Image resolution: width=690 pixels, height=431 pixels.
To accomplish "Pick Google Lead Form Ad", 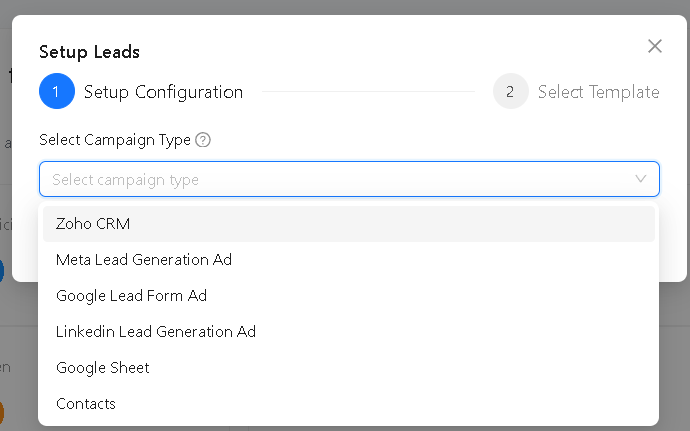I will [349, 296].
